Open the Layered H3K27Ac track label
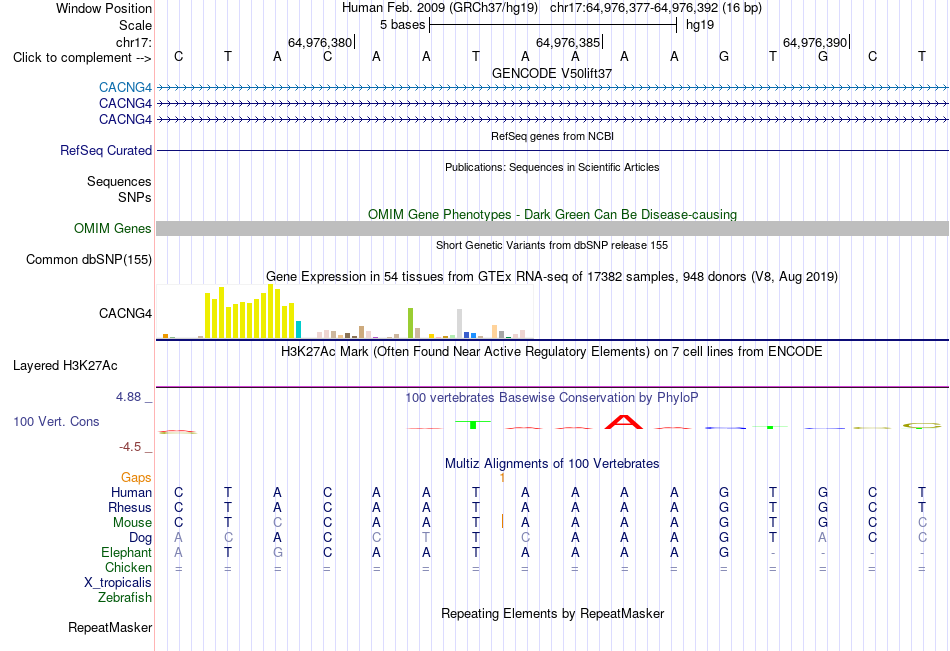Image resolution: width=950 pixels, height=651 pixels. click(x=65, y=366)
